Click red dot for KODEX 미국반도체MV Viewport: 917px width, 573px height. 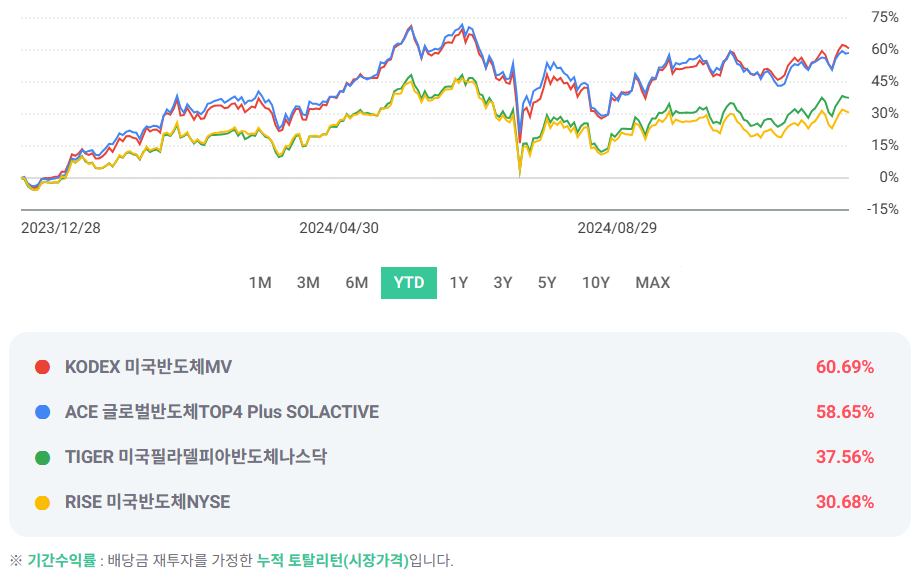point(42,367)
